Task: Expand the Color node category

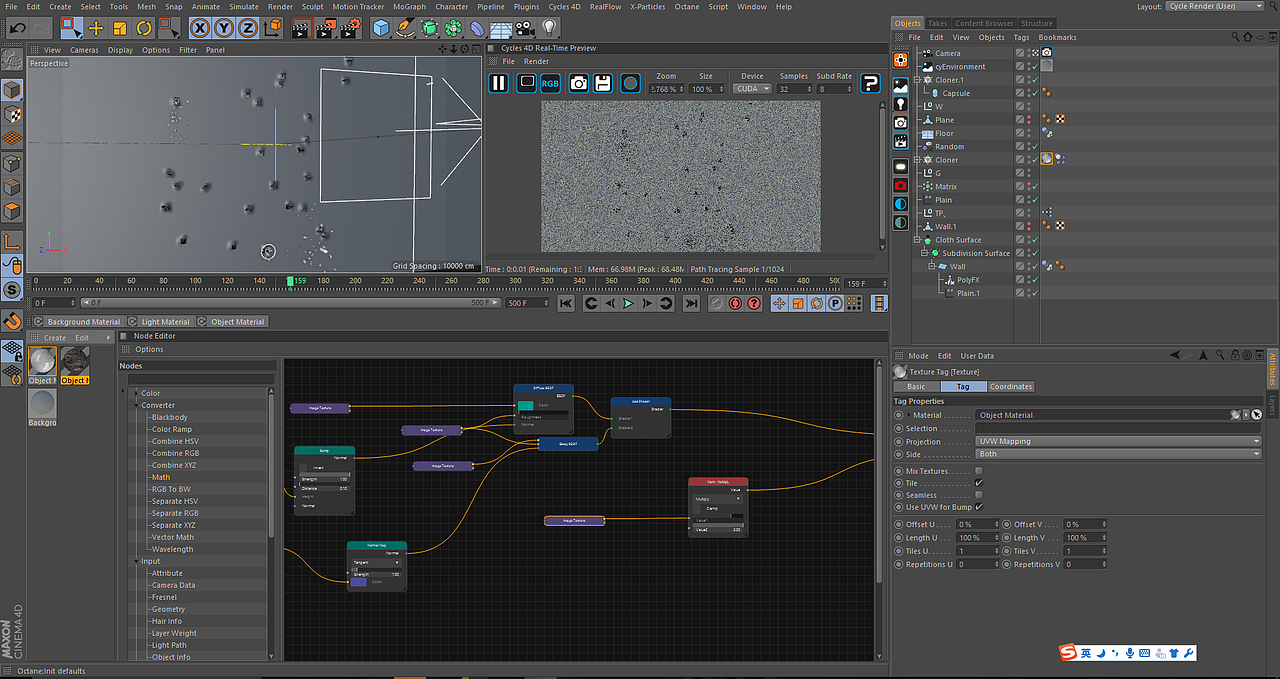Action: click(137, 393)
